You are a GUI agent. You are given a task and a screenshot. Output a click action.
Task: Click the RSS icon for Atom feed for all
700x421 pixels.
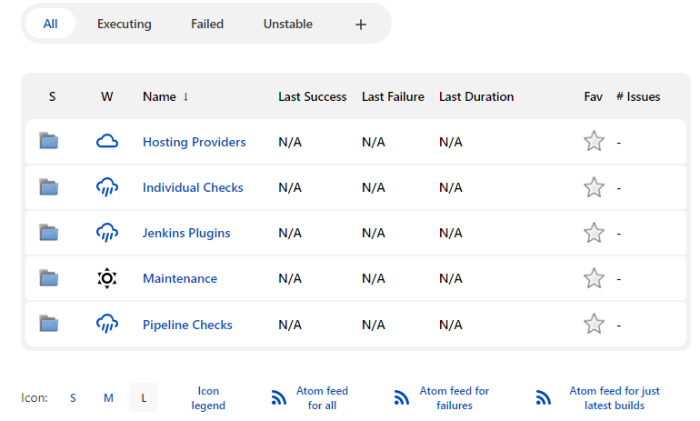coord(279,398)
